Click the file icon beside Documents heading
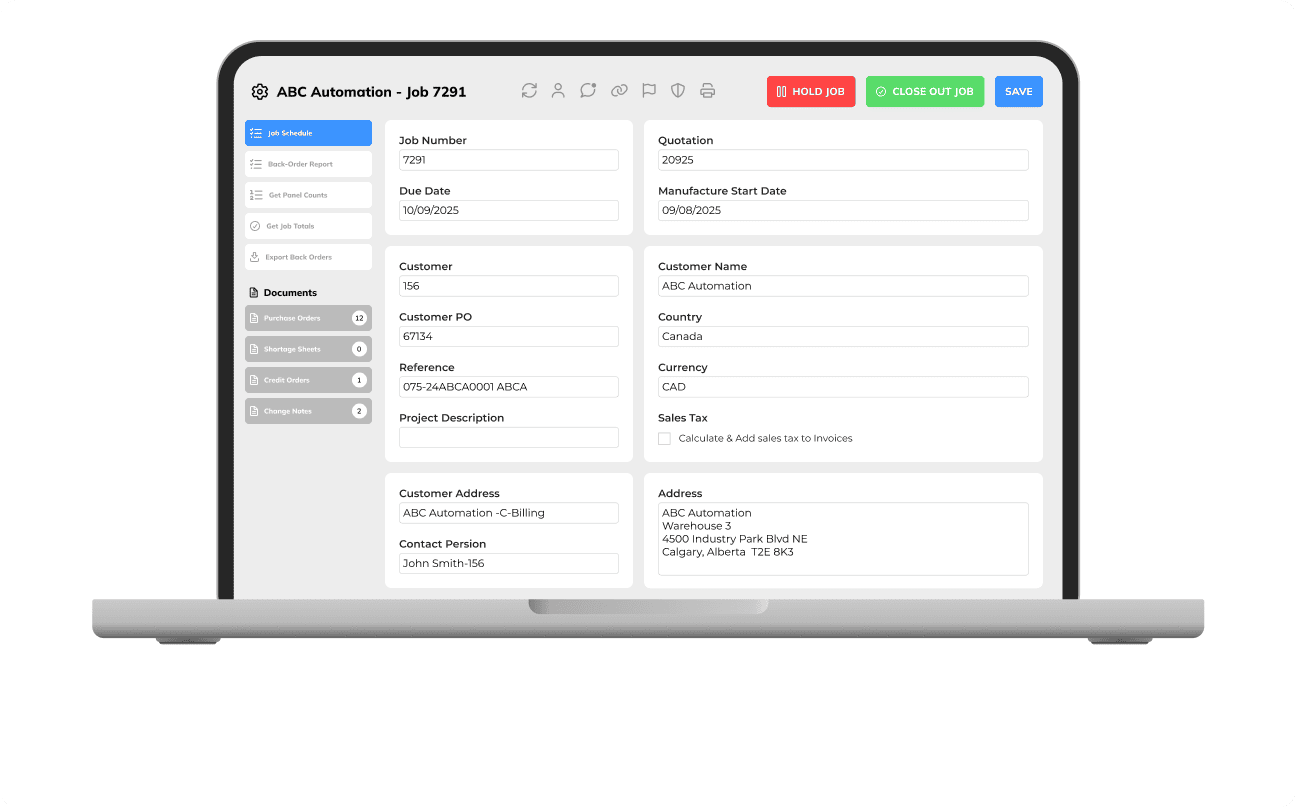This screenshot has height=808, width=1296. [253, 293]
